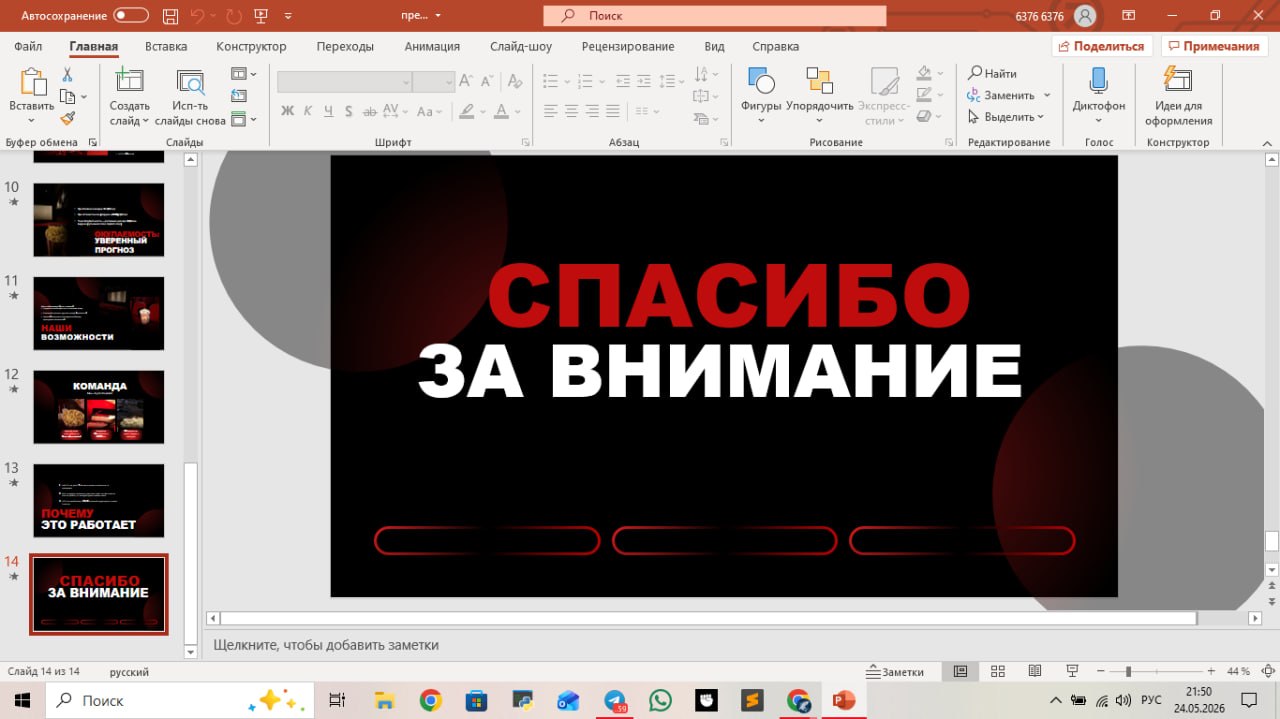Click the Поделиться button
Image resolution: width=1280 pixels, height=719 pixels.
[x=1102, y=46]
